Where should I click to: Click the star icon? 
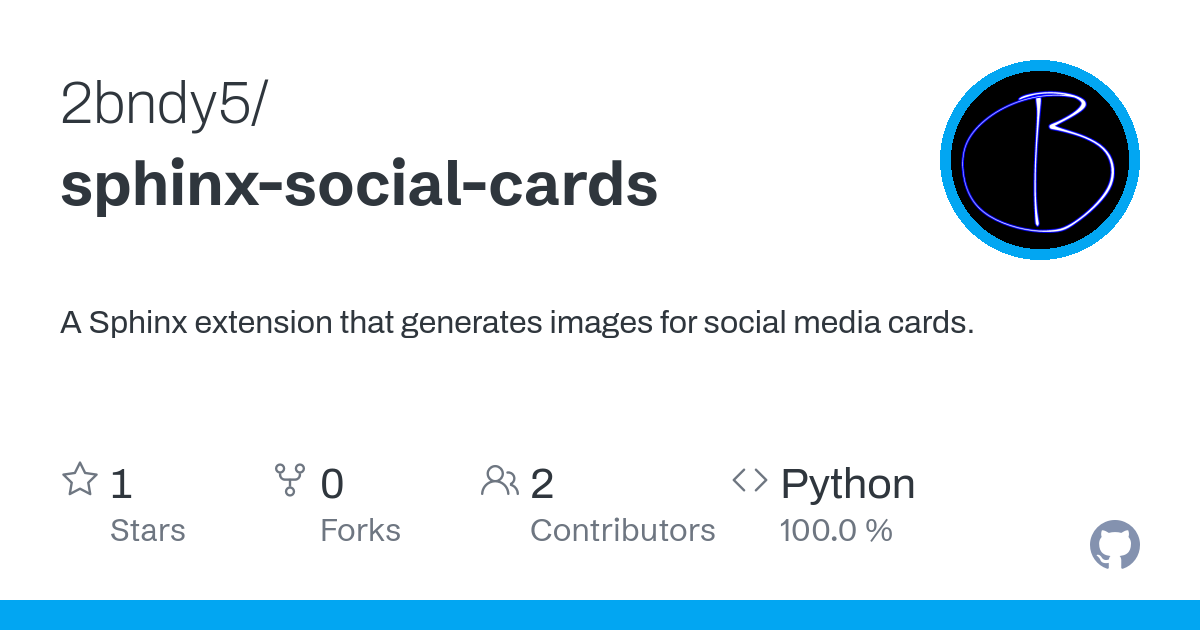pos(80,481)
